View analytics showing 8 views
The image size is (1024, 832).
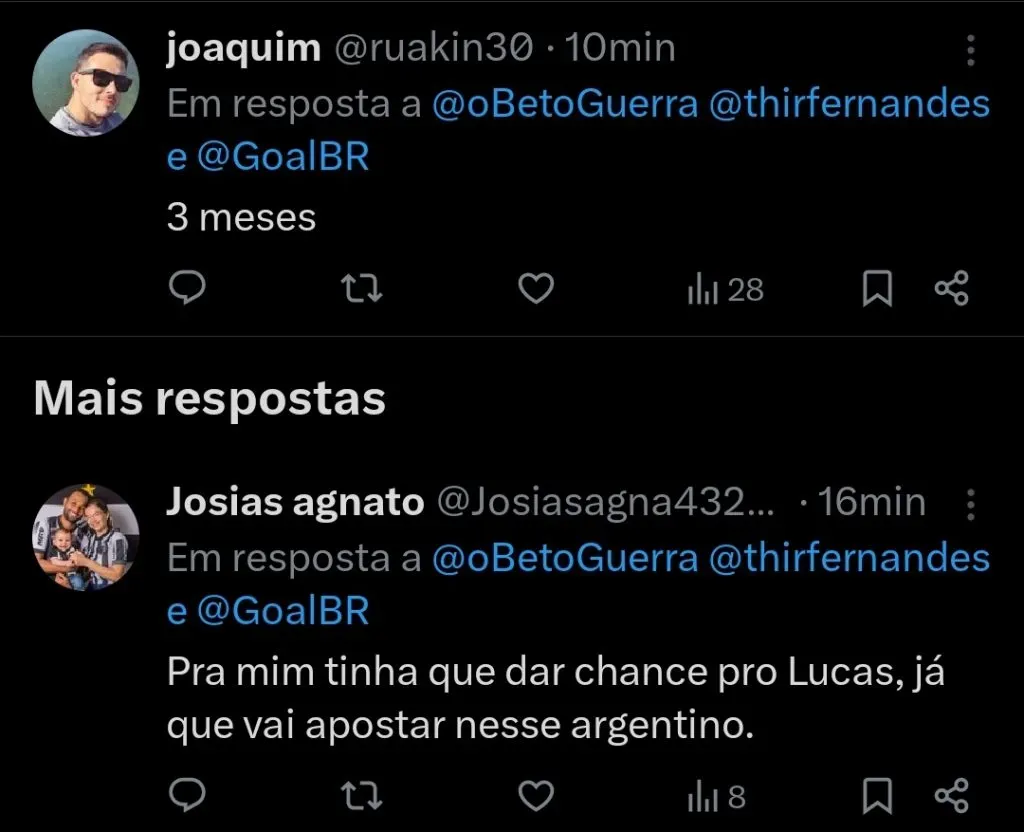tap(716, 797)
